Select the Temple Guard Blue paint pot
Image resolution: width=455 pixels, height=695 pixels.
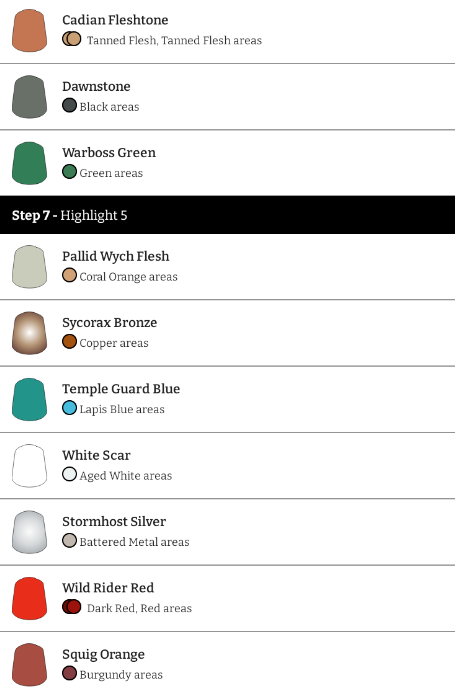(x=29, y=399)
